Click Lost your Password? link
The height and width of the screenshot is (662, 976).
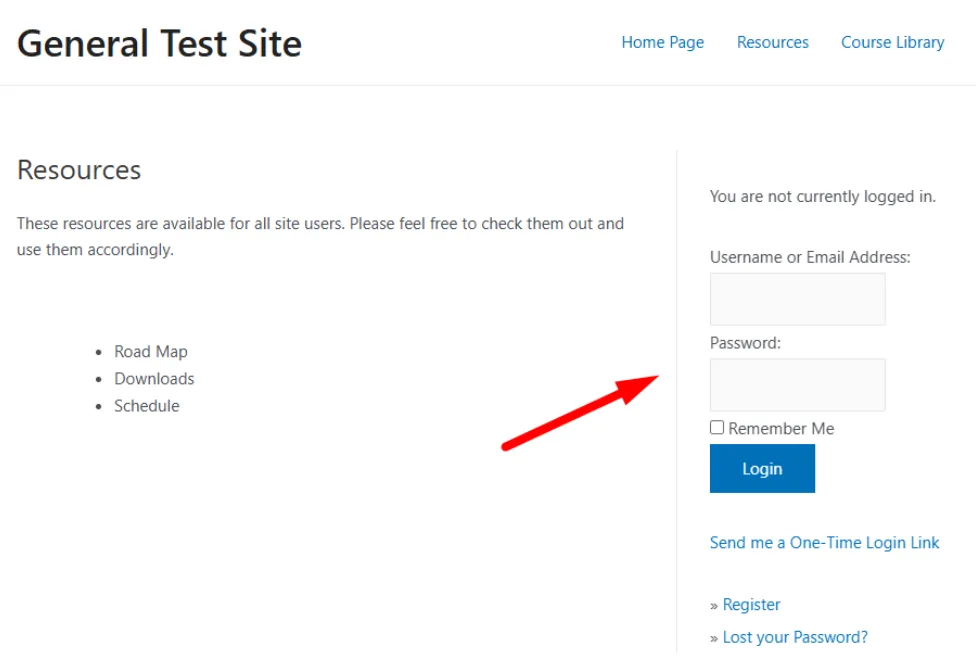[x=795, y=637]
